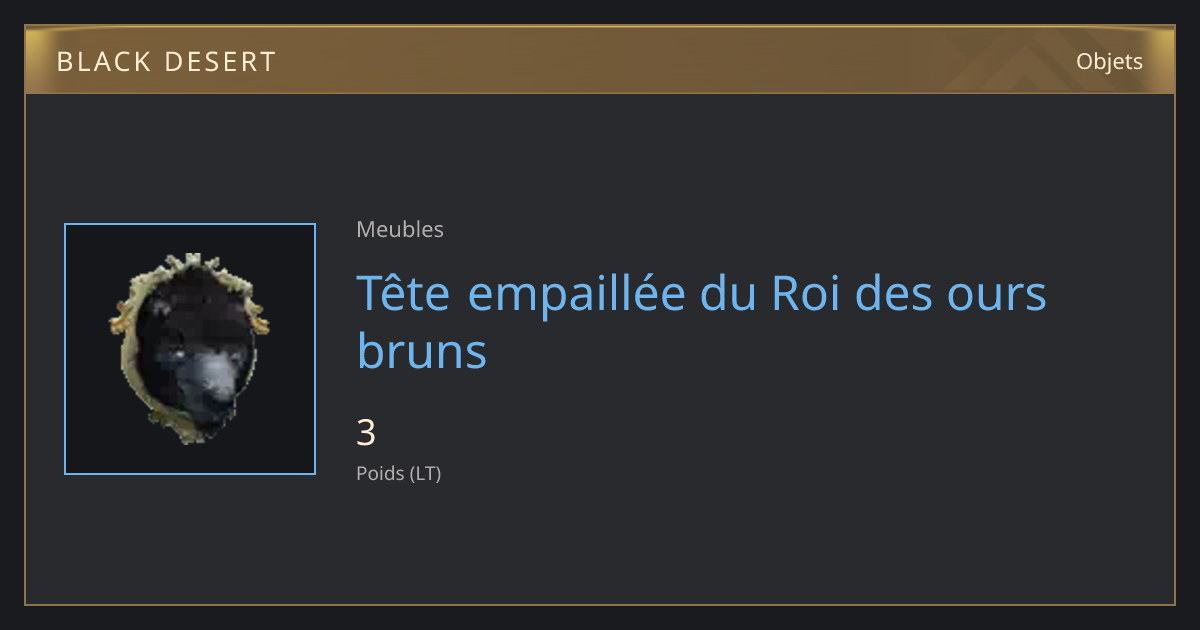Click the bear's visible eye in the icon
The height and width of the screenshot is (630, 1200).
coord(175,356)
